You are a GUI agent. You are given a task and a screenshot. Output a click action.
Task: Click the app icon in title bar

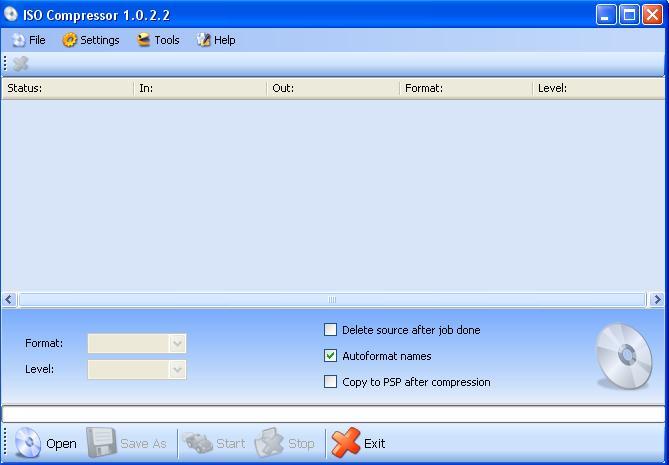(12, 14)
